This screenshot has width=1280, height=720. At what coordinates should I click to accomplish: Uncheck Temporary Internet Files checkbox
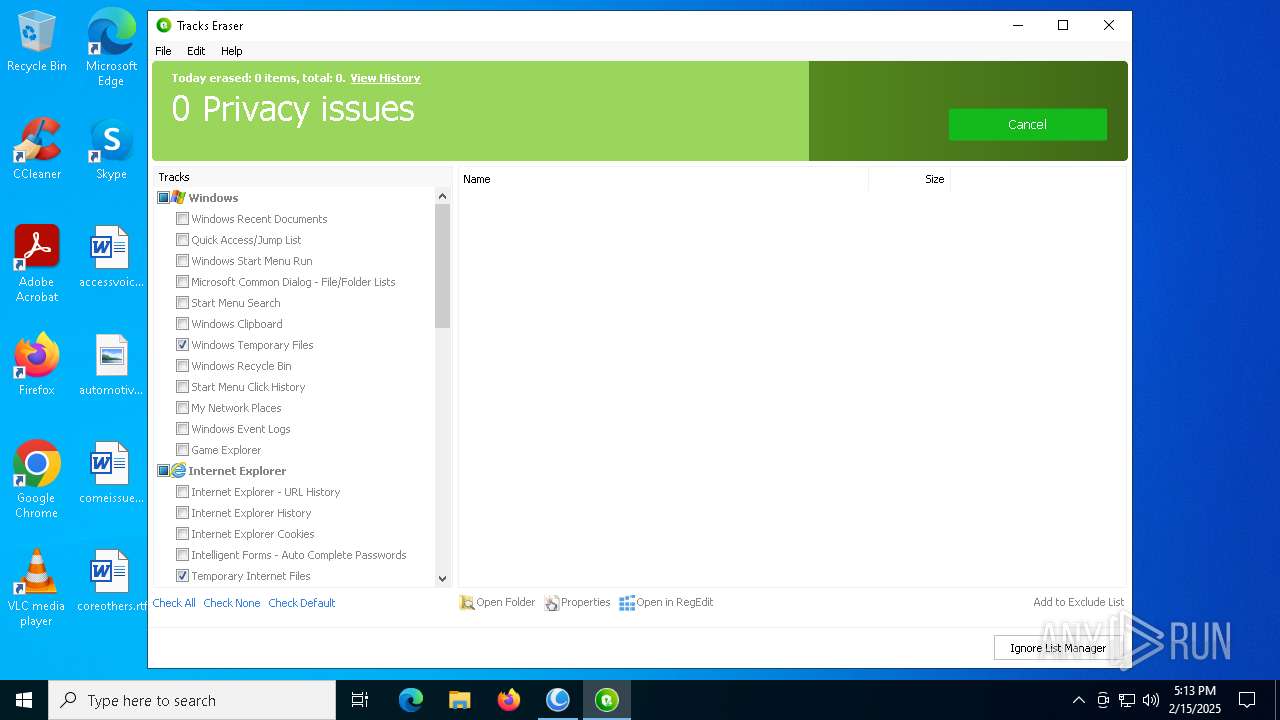182,576
